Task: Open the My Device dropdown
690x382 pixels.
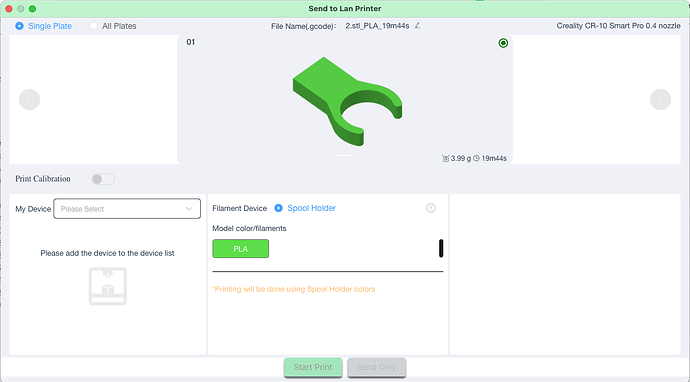Action: (127, 209)
